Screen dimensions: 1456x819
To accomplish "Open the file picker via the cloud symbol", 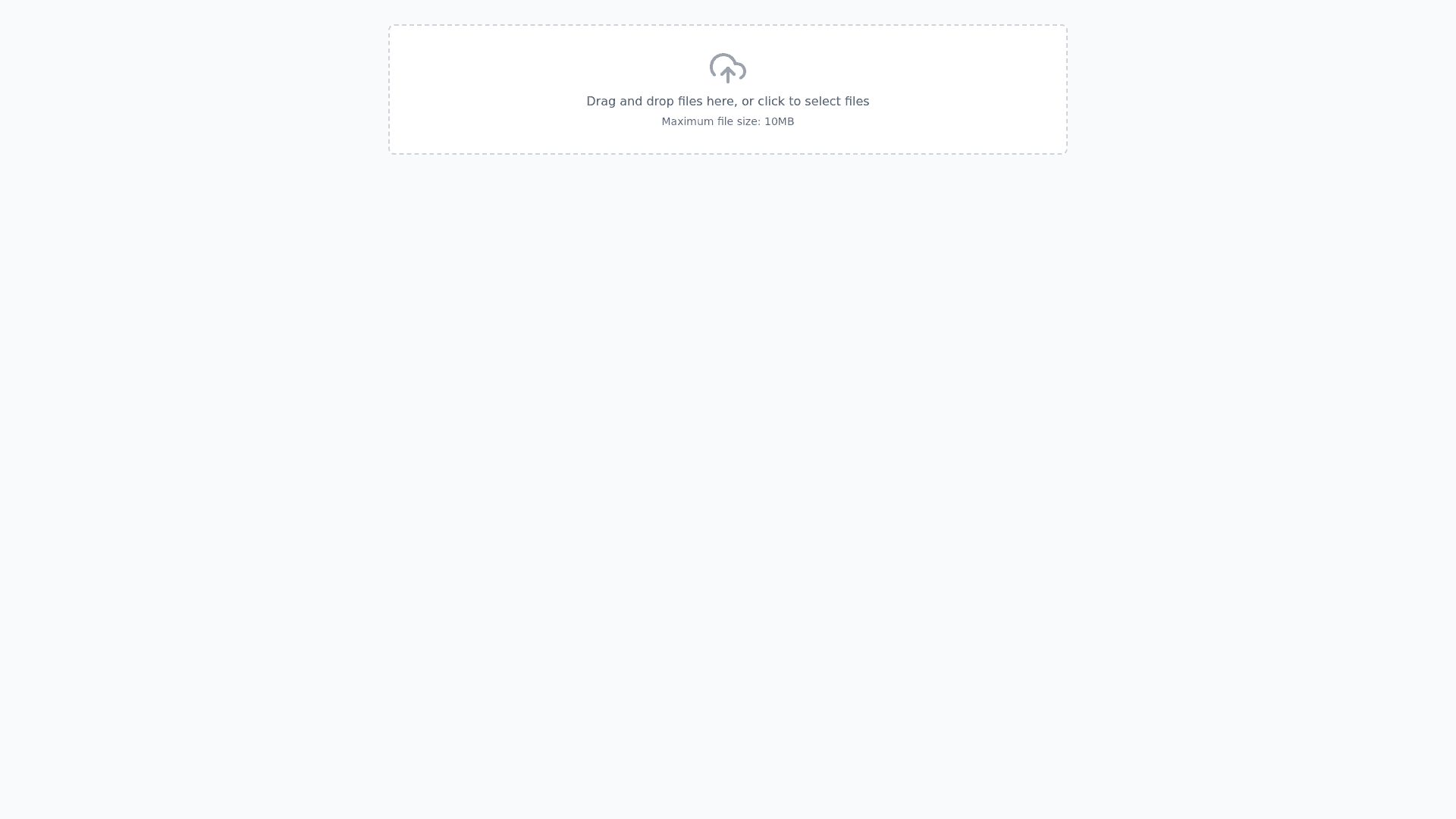I will [728, 68].
